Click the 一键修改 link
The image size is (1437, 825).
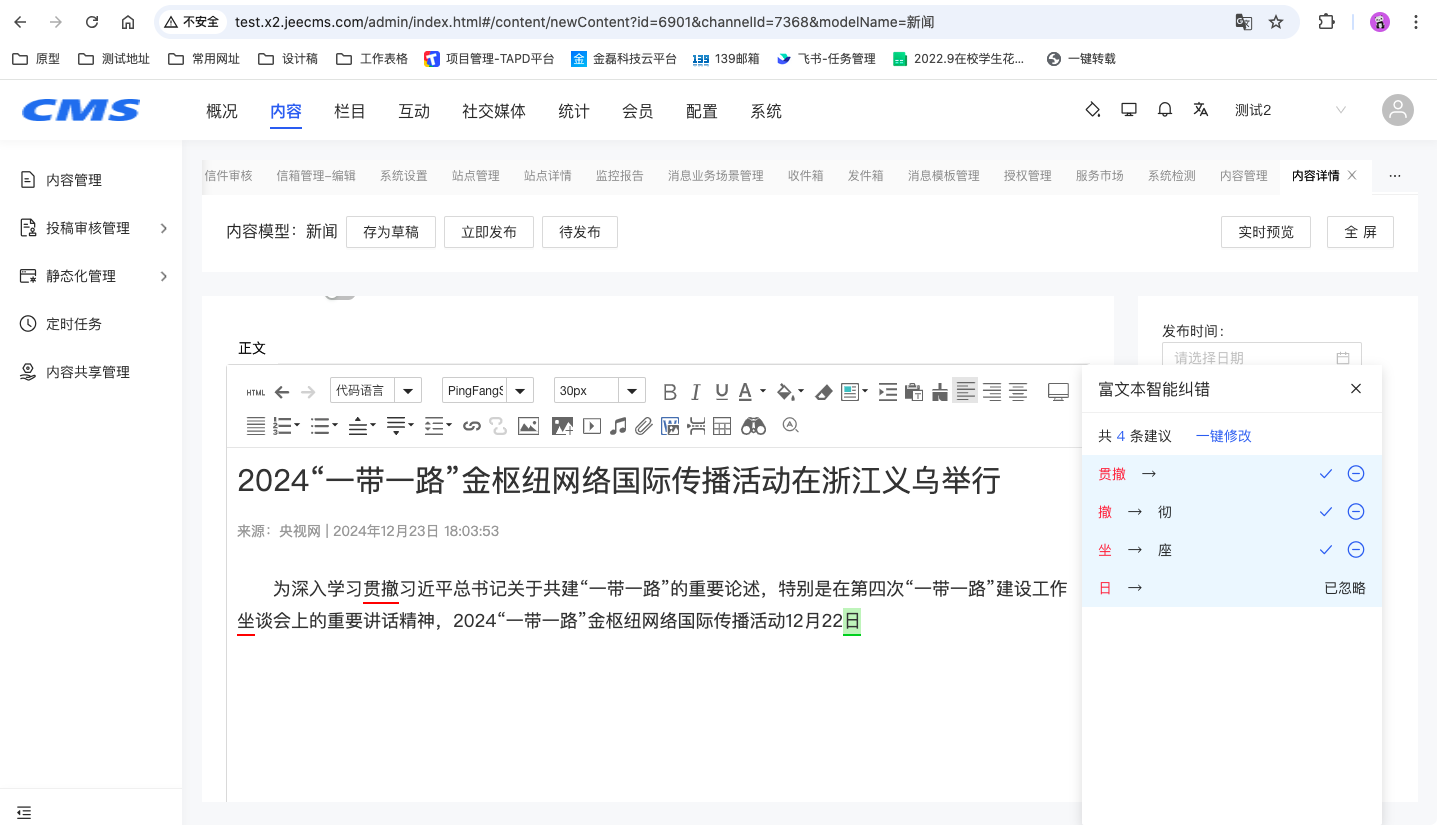point(1223,436)
